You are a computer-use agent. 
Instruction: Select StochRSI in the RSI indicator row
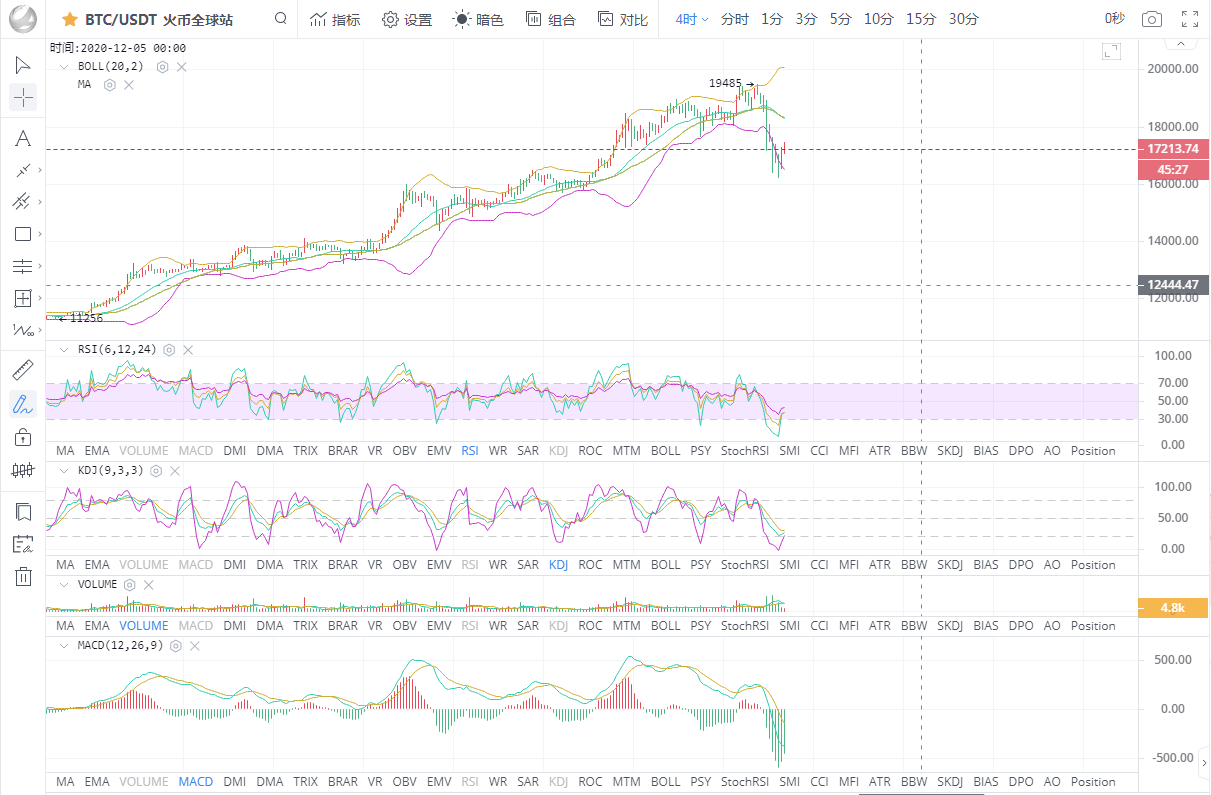[x=745, y=451]
